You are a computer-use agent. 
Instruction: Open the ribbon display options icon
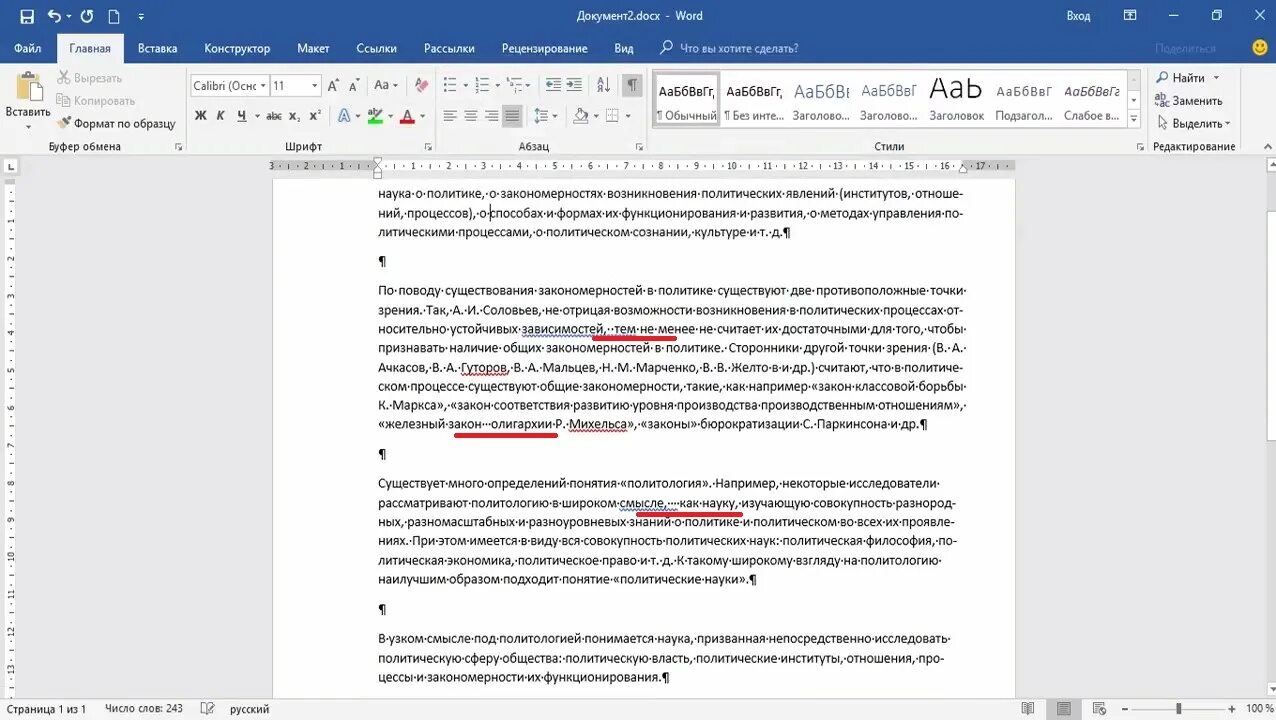click(1130, 16)
